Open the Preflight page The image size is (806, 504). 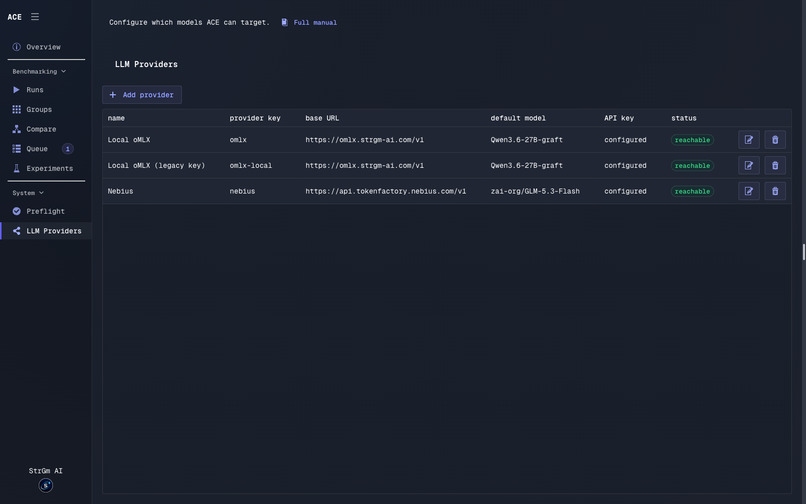pos(46,211)
